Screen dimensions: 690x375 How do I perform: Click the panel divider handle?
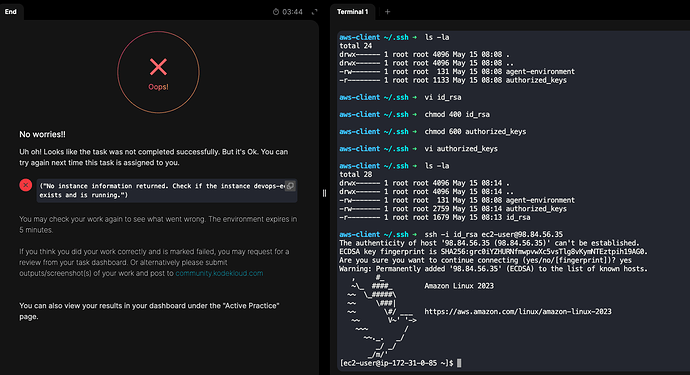coord(324,193)
